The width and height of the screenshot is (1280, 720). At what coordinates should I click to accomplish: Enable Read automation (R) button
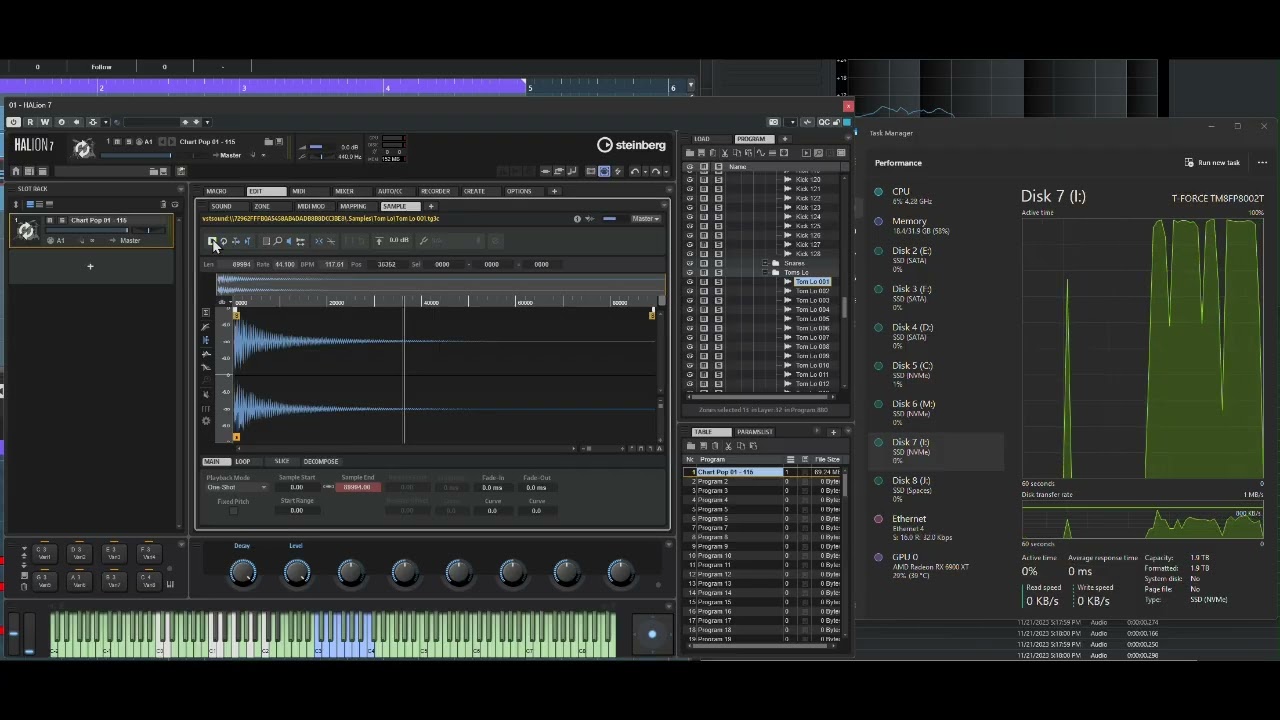30,122
